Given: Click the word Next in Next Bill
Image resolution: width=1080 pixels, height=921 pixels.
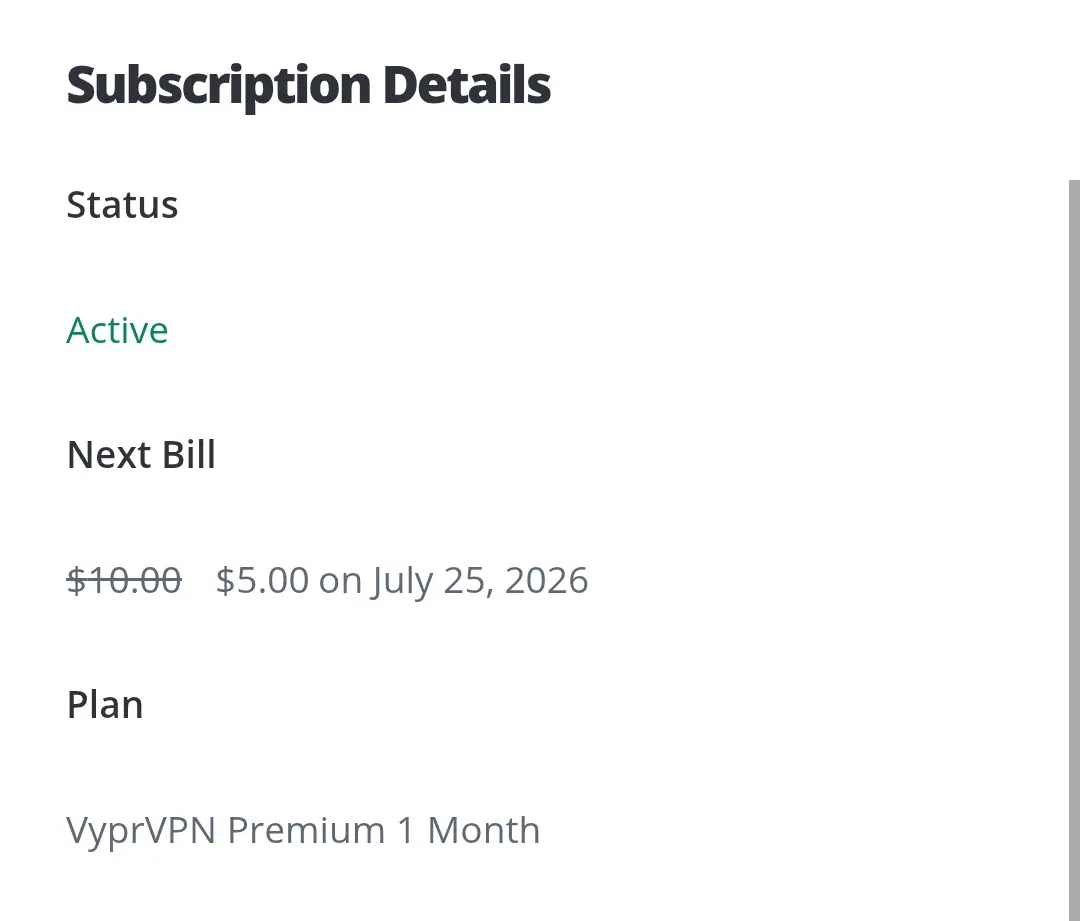Looking at the screenshot, I should (109, 455).
